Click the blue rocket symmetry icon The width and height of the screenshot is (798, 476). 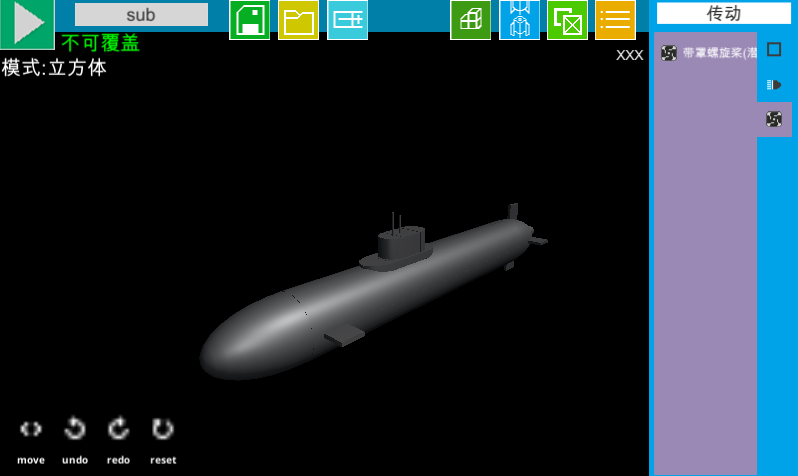pos(519,20)
